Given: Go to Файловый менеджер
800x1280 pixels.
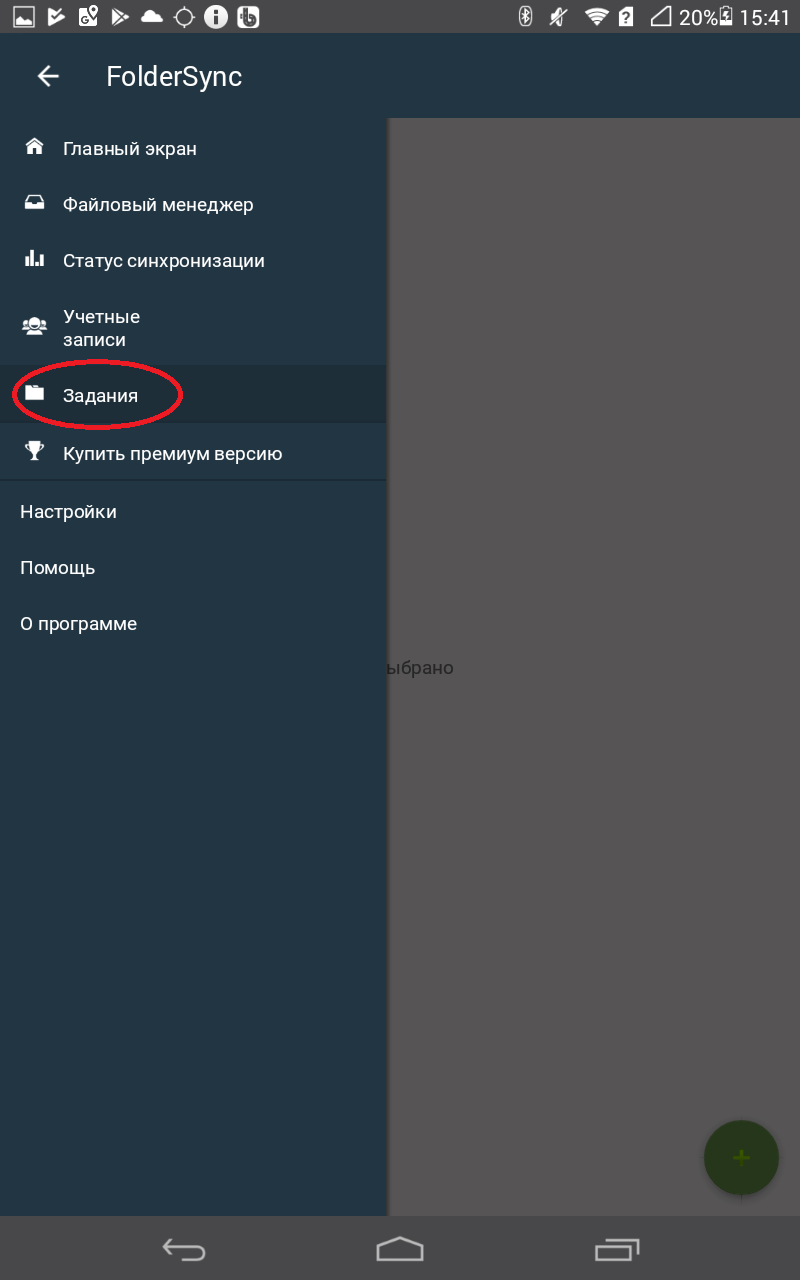Looking at the screenshot, I should [x=193, y=204].
